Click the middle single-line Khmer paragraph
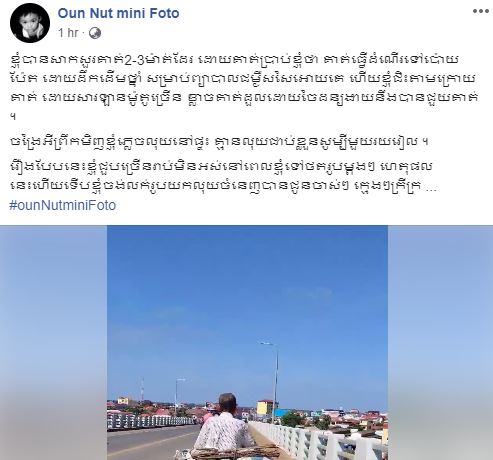 [219, 142]
